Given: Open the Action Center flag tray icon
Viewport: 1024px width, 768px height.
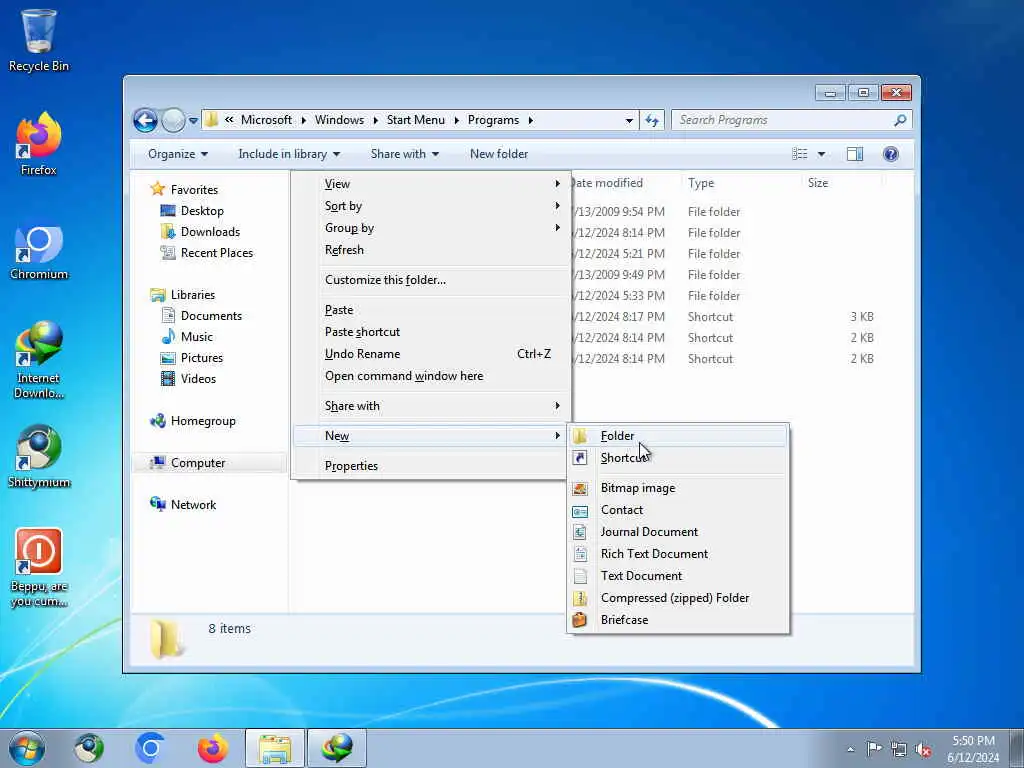Looking at the screenshot, I should coord(874,748).
